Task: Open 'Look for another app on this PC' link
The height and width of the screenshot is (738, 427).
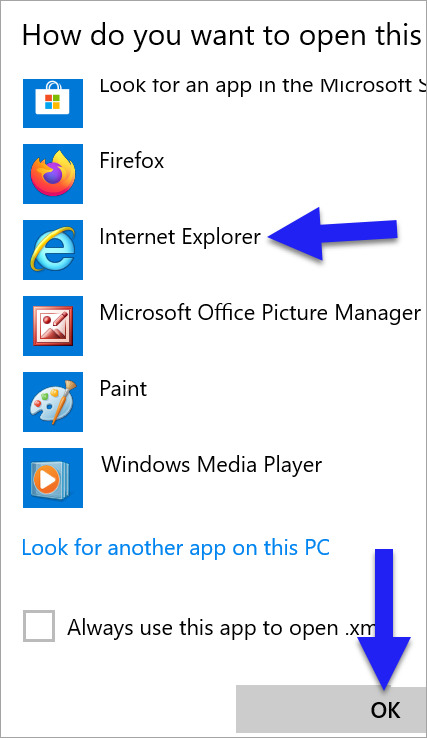Action: (x=176, y=548)
